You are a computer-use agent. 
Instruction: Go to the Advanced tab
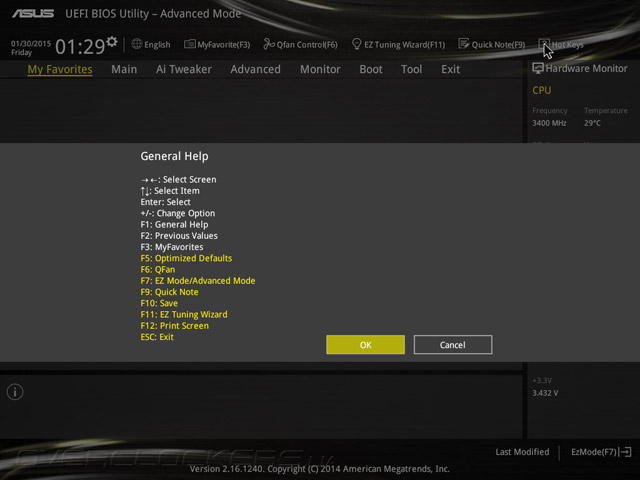pos(256,69)
